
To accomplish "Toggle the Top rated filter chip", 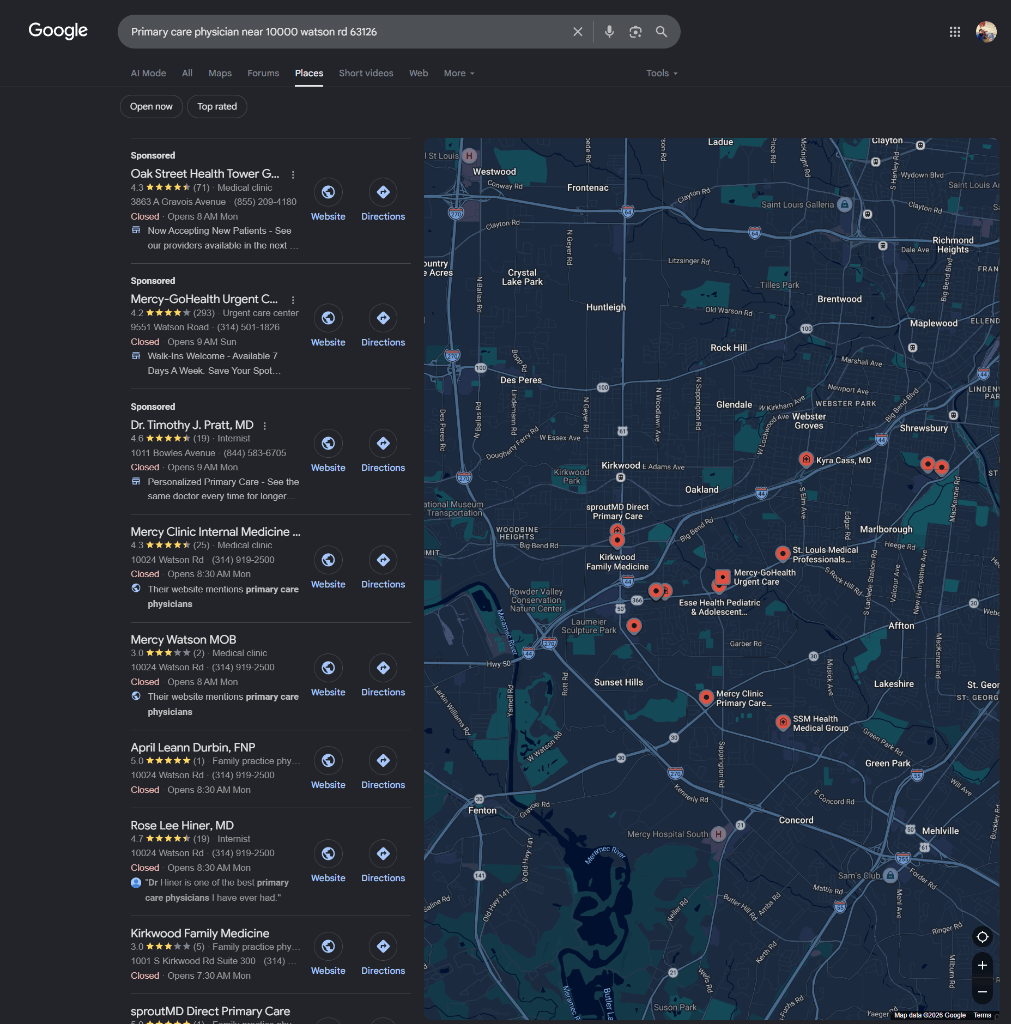I will 217,106.
